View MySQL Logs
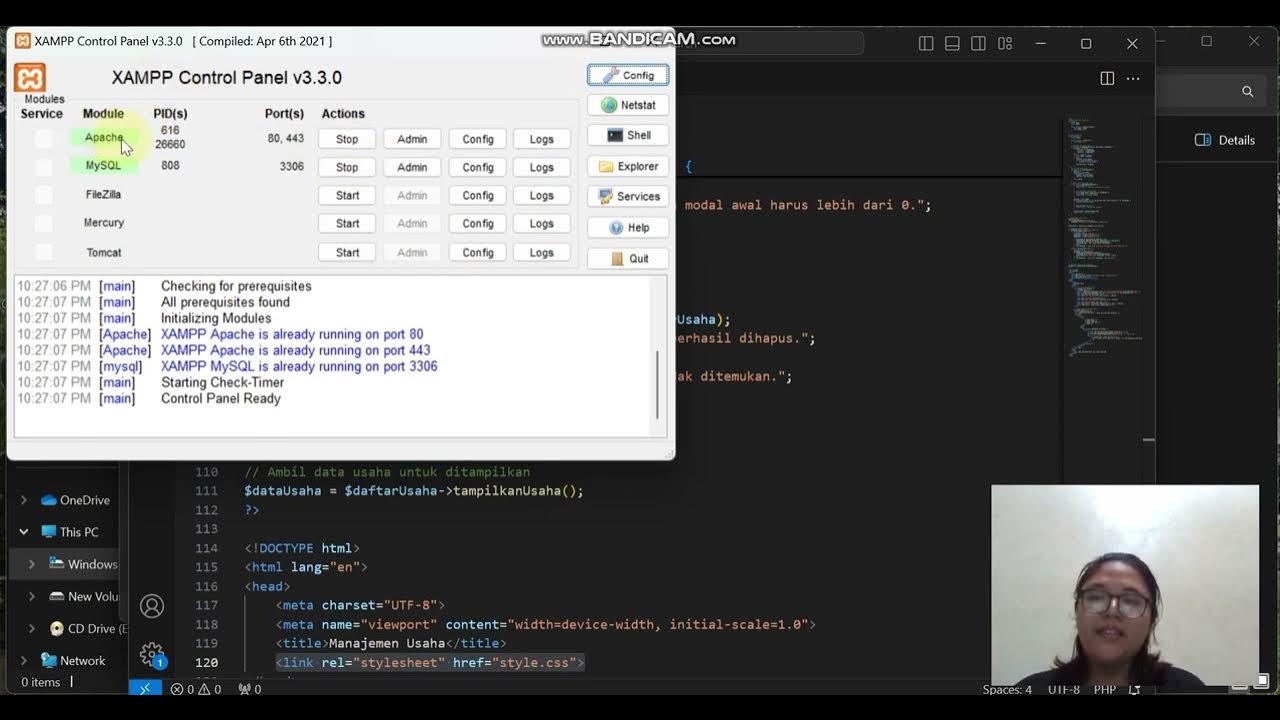 coord(542,167)
